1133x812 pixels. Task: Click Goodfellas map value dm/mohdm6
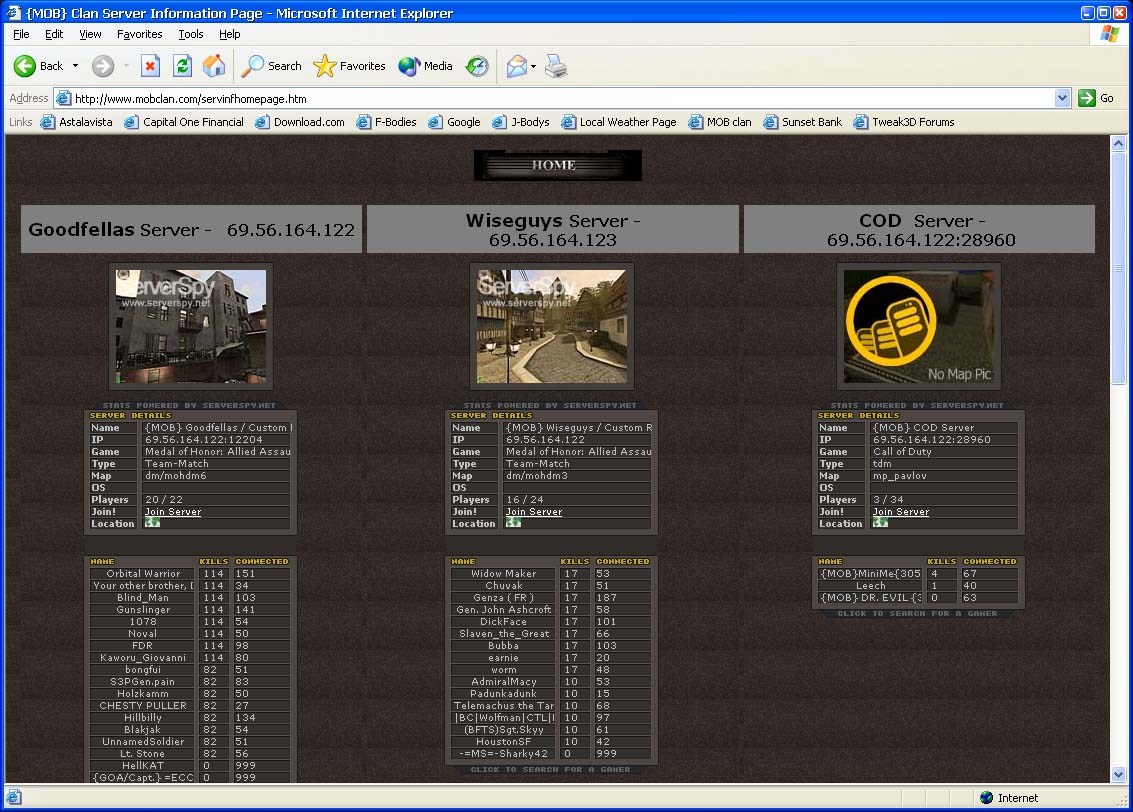pos(176,476)
